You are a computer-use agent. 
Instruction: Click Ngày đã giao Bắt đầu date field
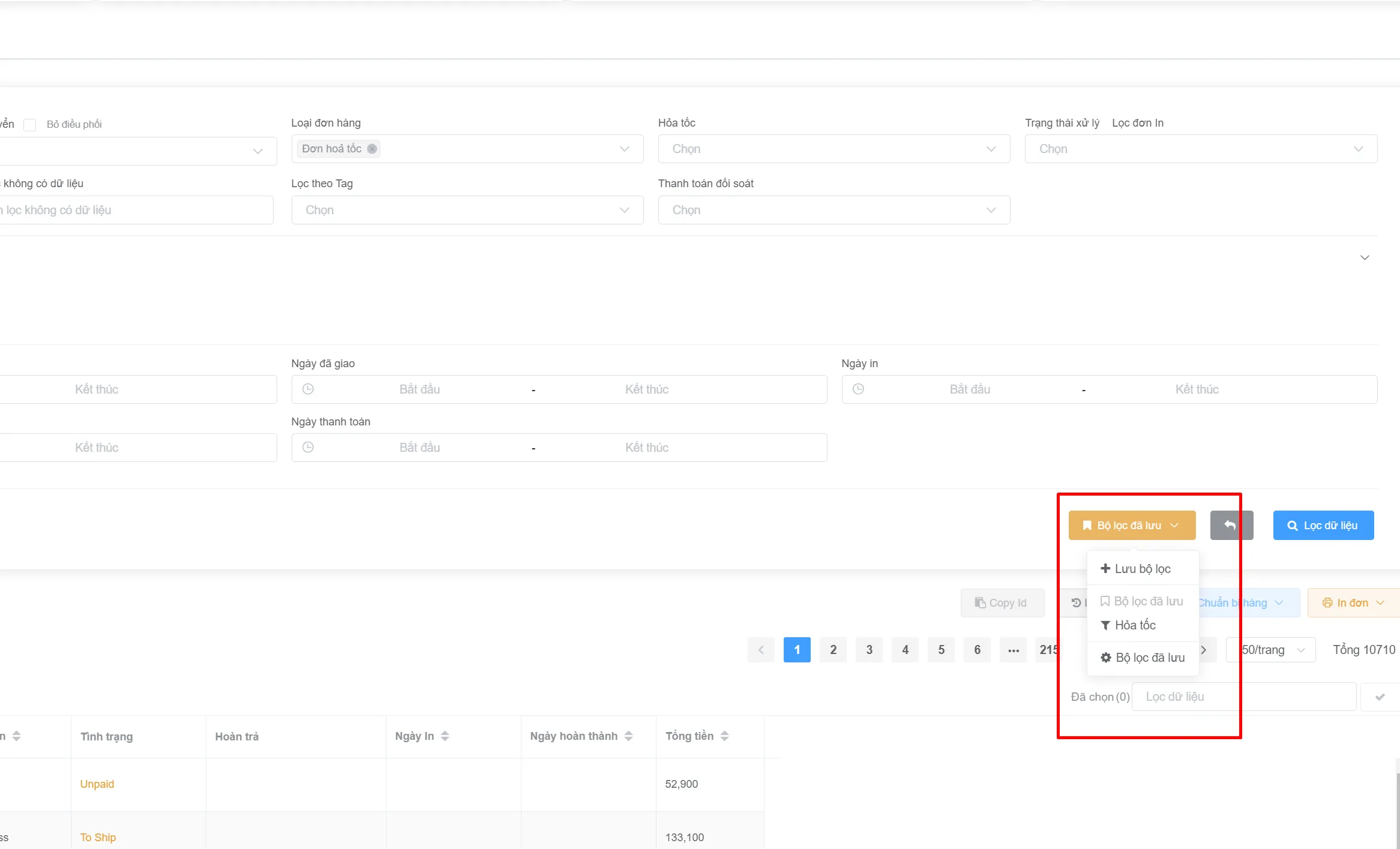click(x=419, y=389)
